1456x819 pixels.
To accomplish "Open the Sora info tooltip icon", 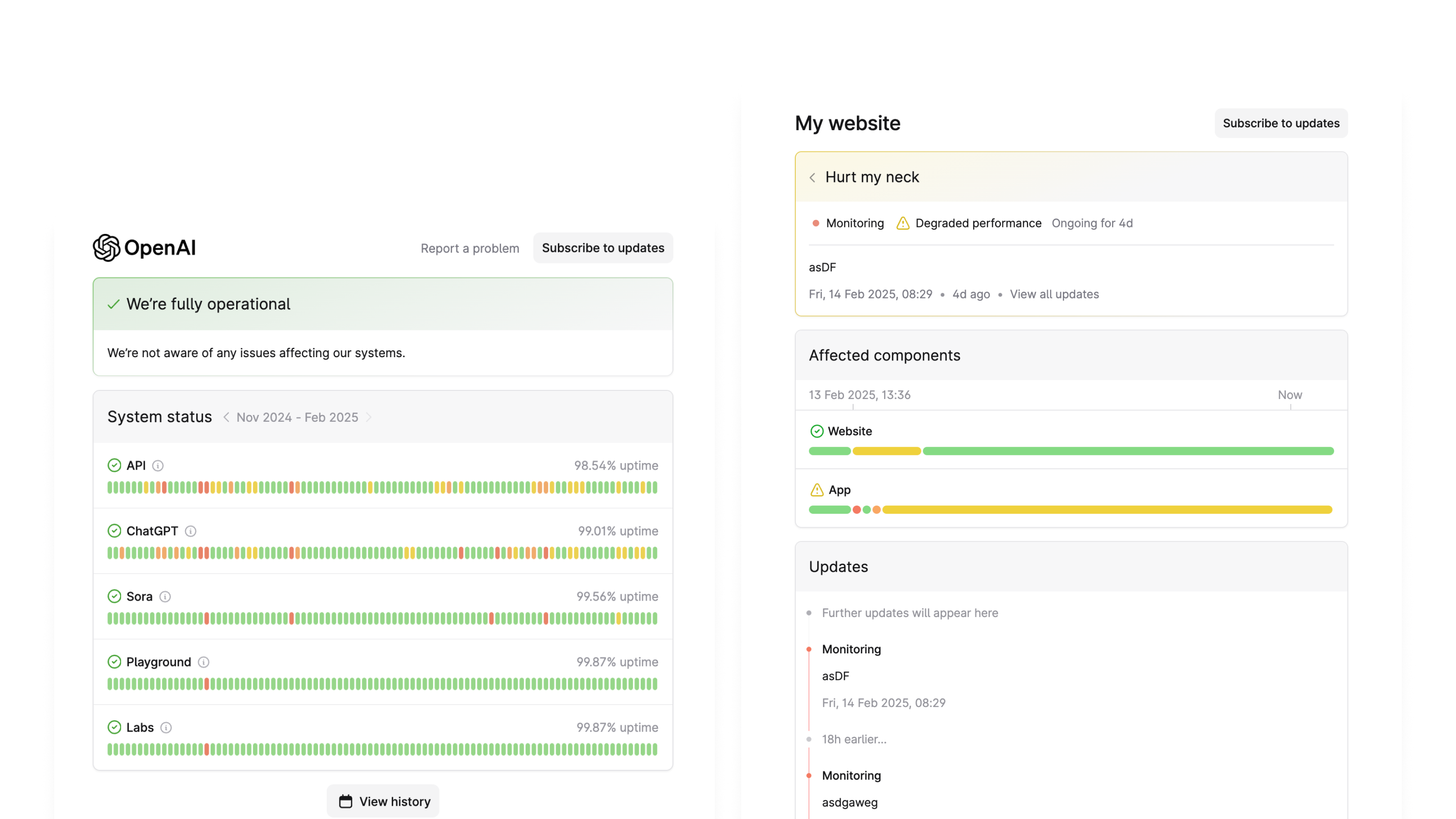I will (164, 597).
